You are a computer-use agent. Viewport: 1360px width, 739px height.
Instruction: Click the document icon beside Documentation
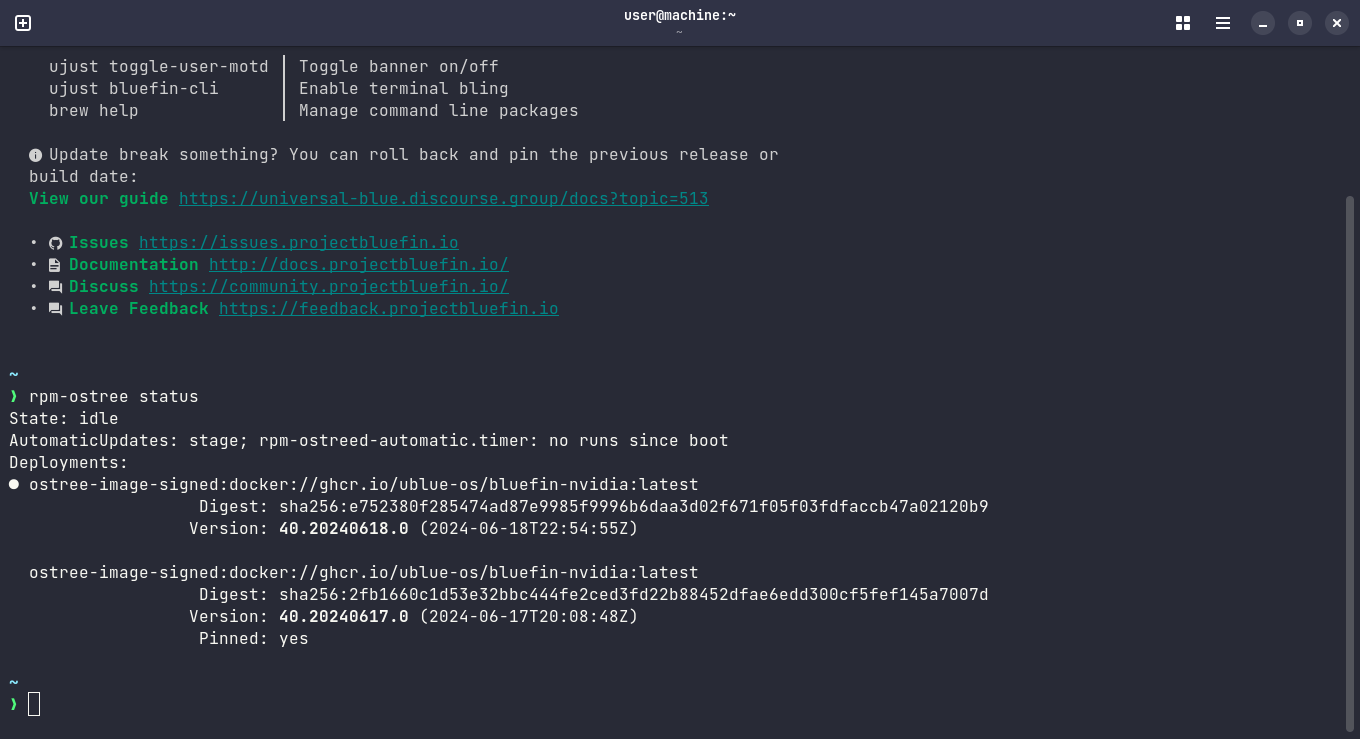coord(55,264)
